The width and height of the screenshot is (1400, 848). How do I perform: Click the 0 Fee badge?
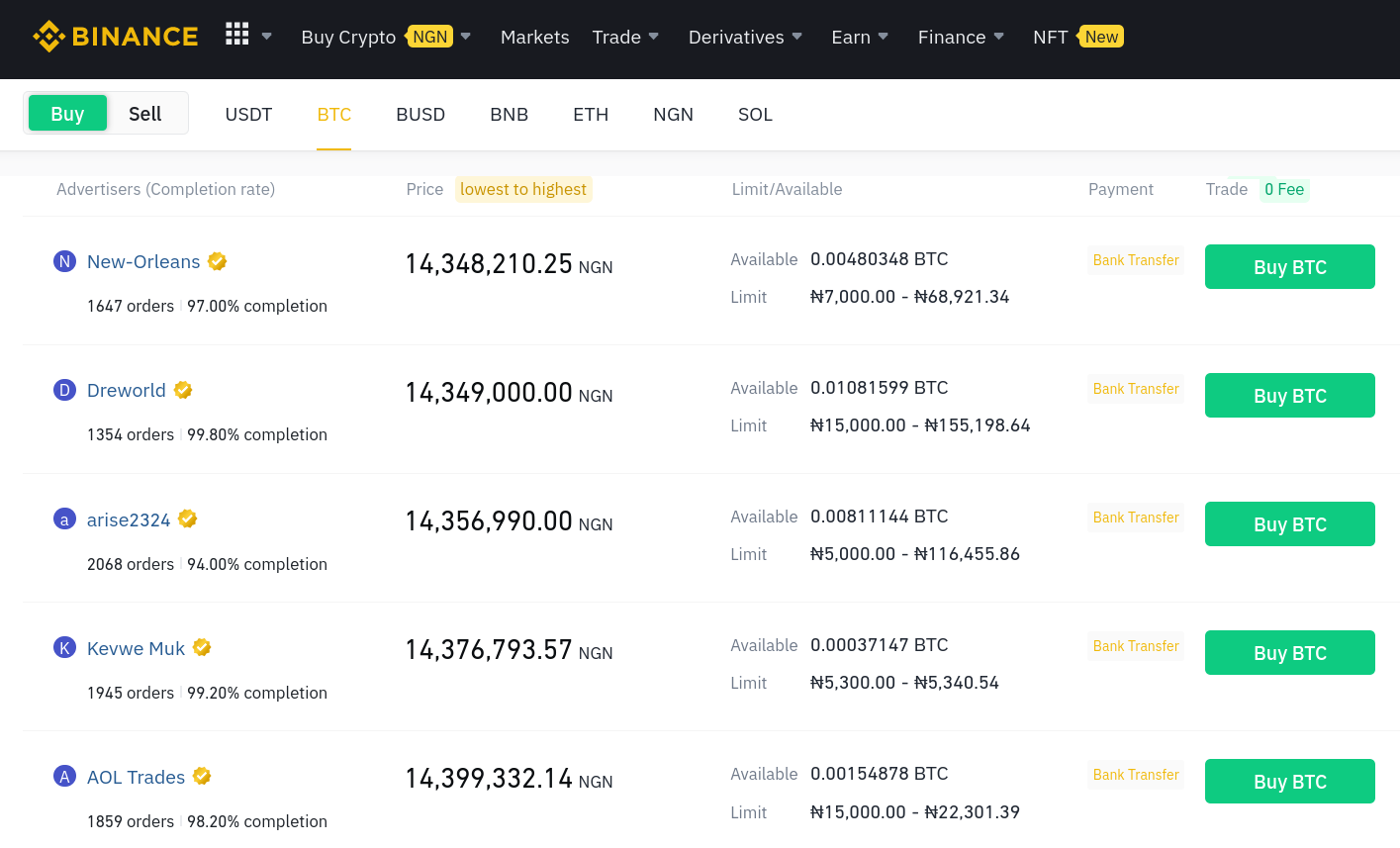pyautogui.click(x=1284, y=189)
